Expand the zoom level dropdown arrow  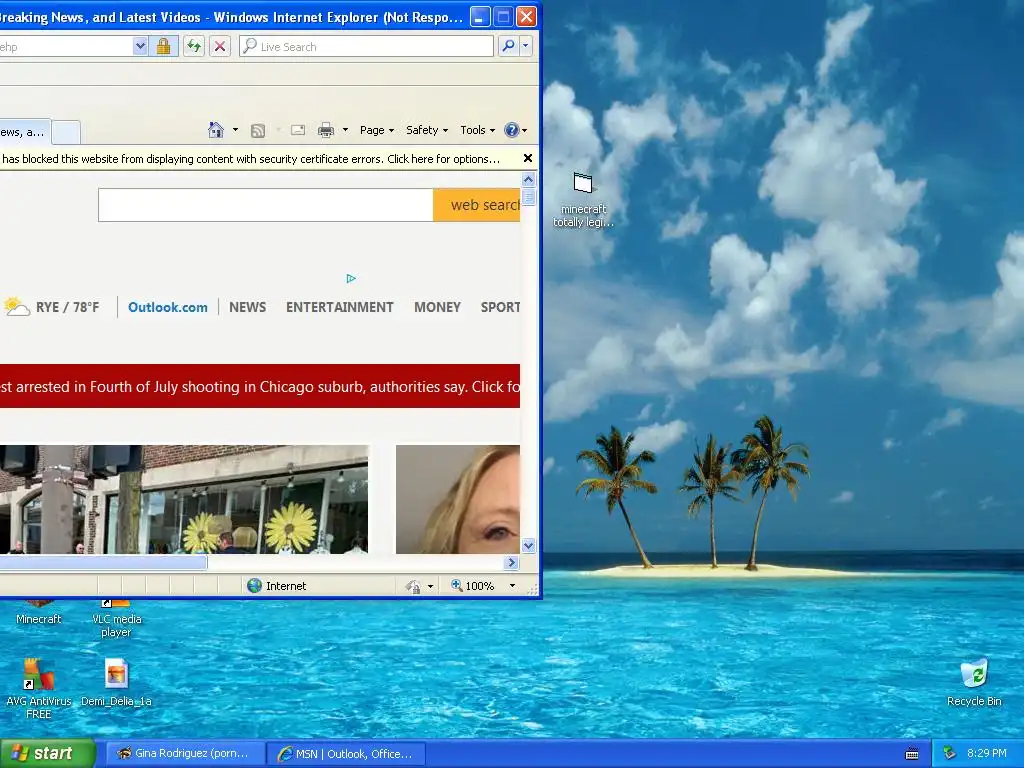click(512, 586)
